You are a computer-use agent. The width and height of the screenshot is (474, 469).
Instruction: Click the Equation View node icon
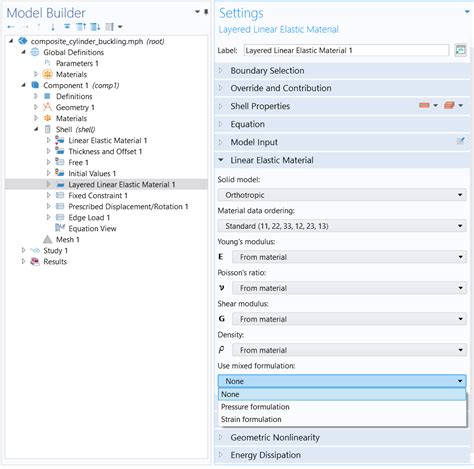coord(60,228)
